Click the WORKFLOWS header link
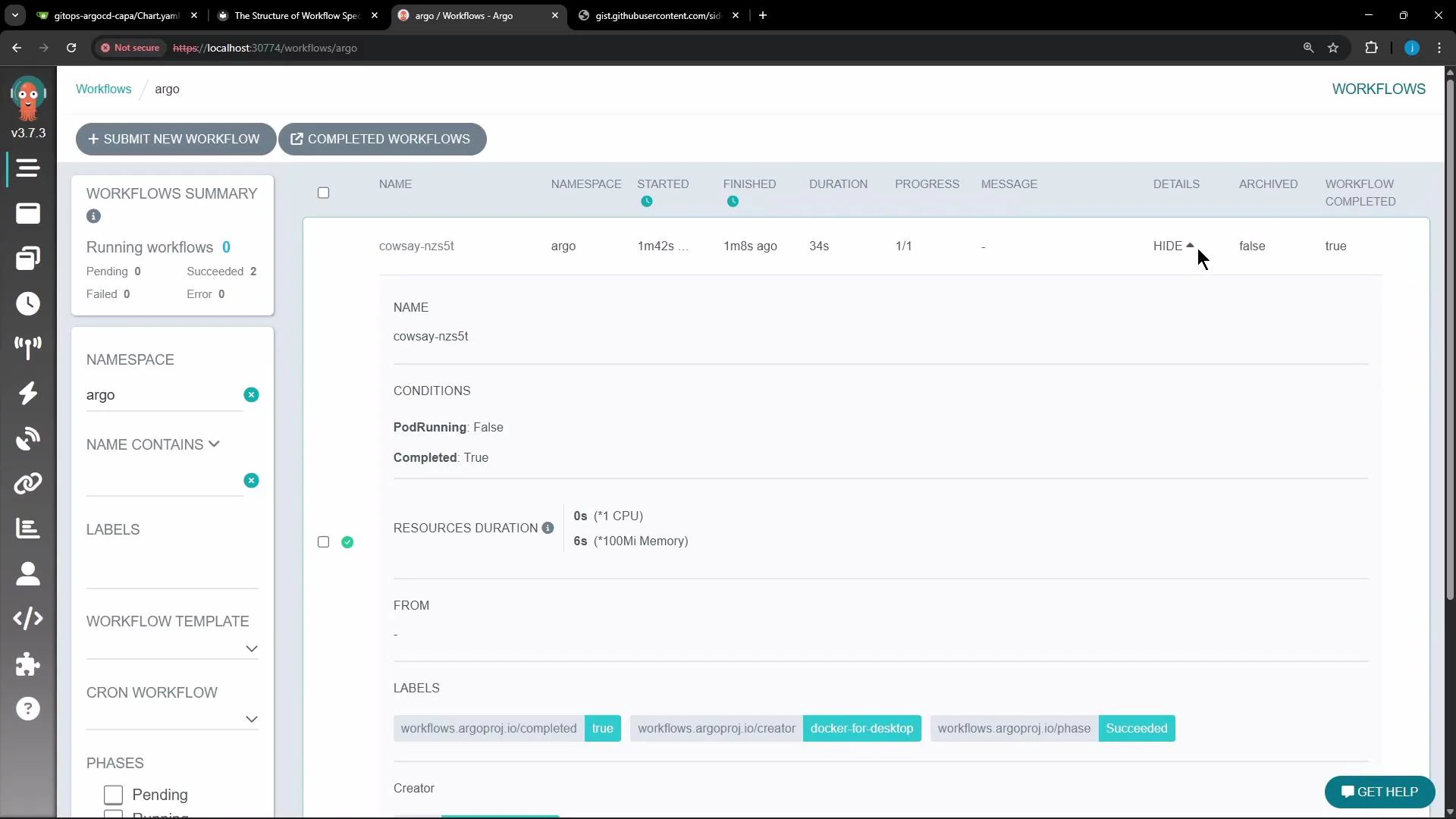 (1379, 89)
